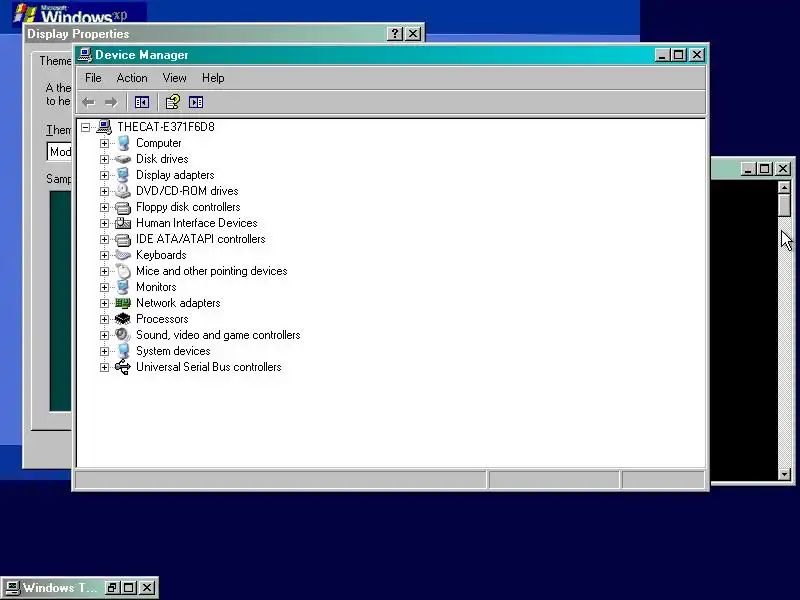Click the help question button in Display Properties
The height and width of the screenshot is (600, 800).
pos(395,34)
